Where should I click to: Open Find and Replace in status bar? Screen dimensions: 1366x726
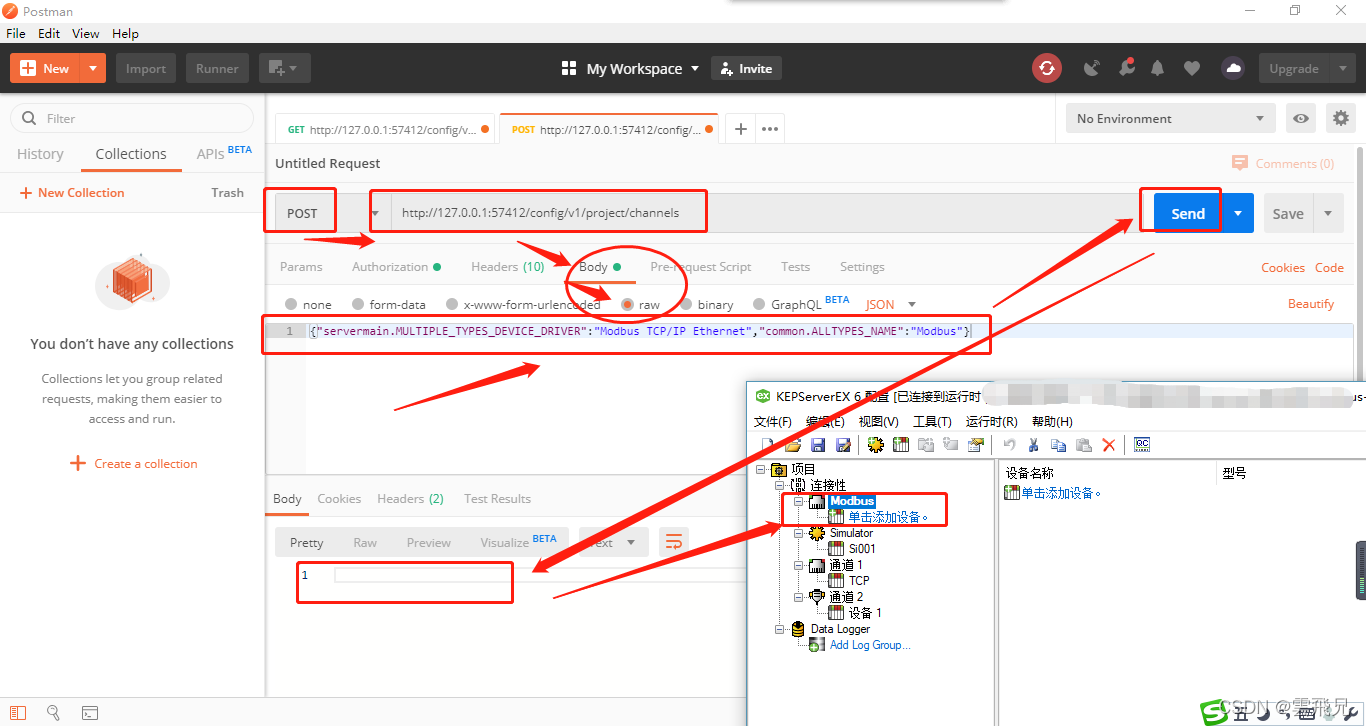(x=54, y=713)
